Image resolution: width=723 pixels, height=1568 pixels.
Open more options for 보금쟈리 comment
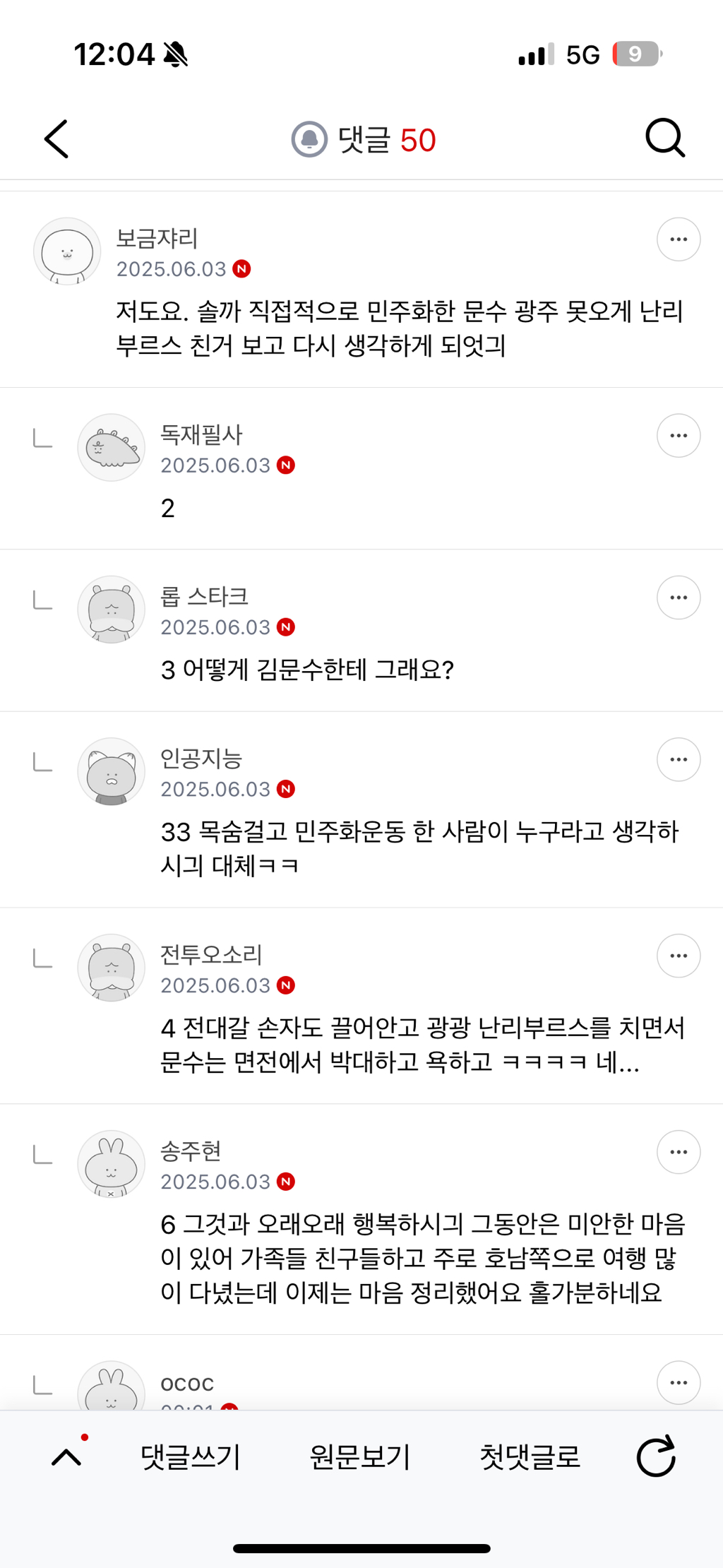678,239
